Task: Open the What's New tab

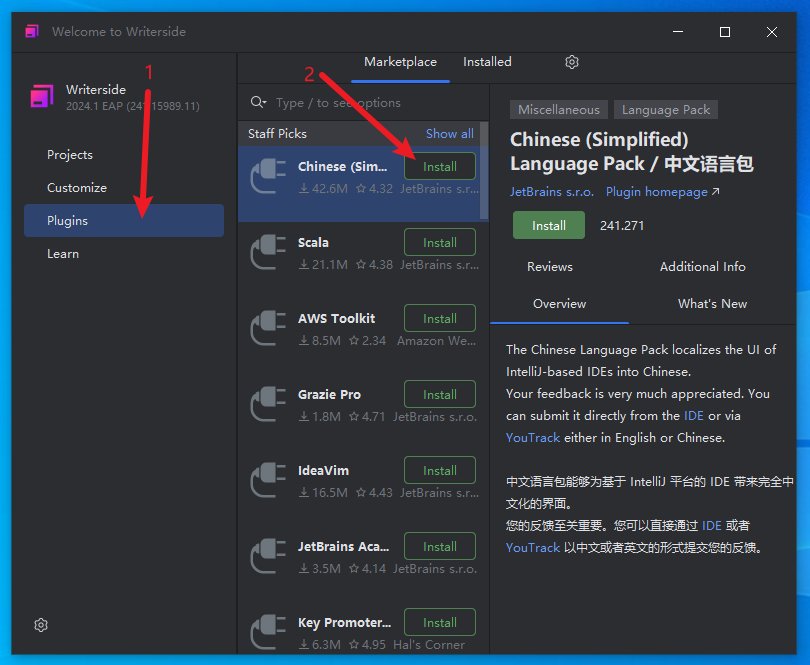Action: 712,304
